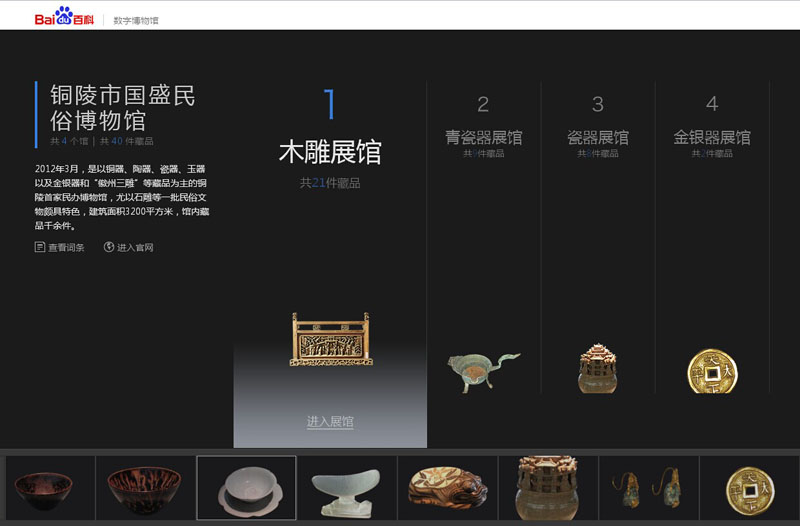This screenshot has height=526, width=800.
Task: Open the celadon pillow thumbnail
Action: pos(346,489)
